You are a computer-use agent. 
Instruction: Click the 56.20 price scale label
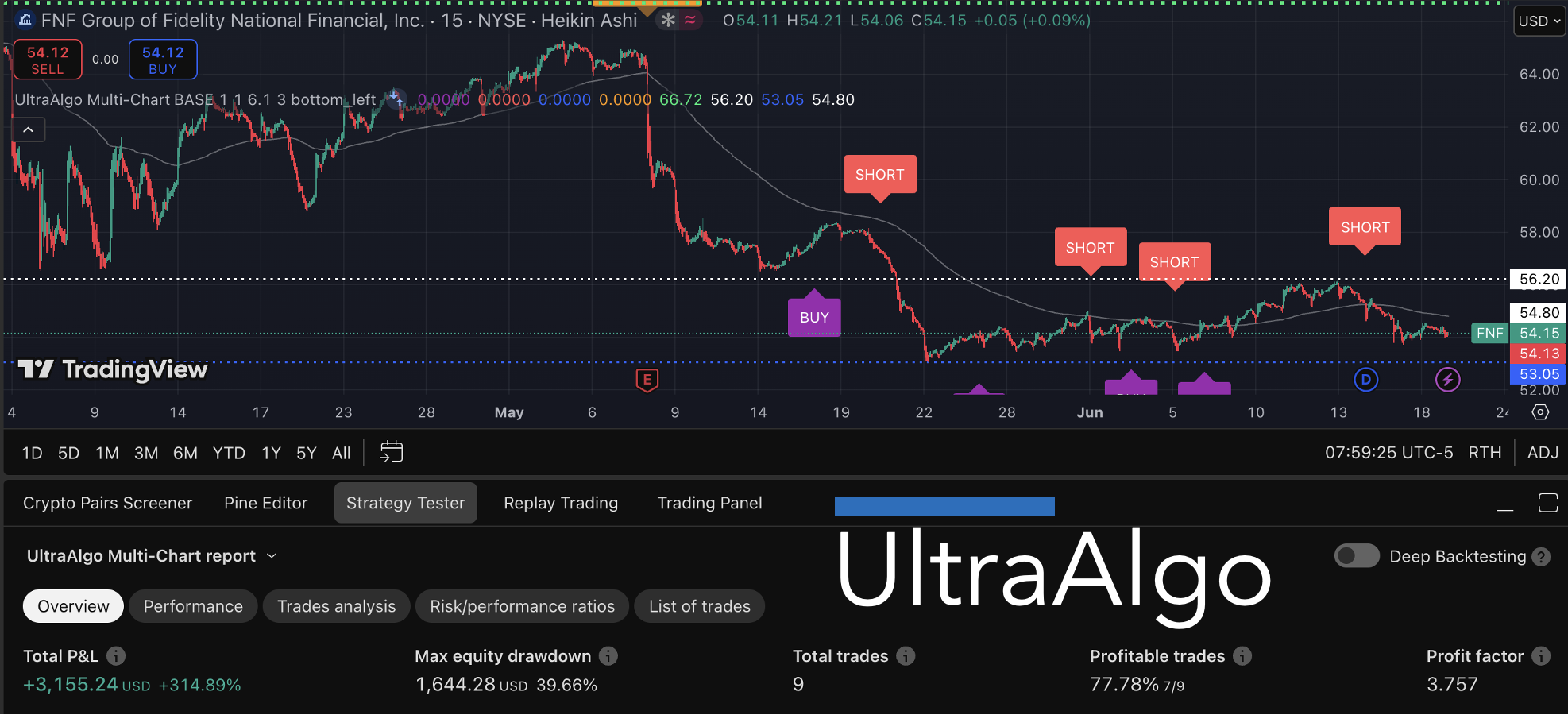(x=1539, y=279)
